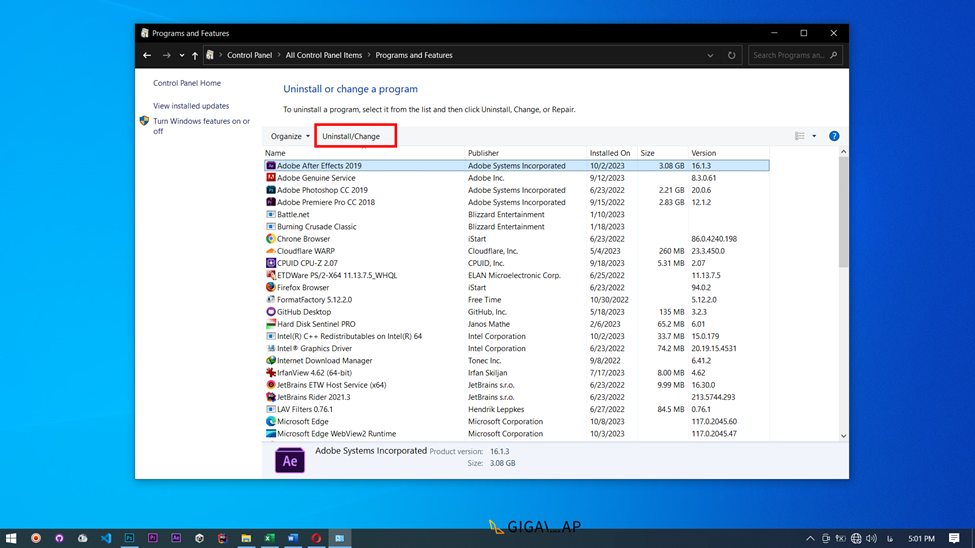Sort by the Installed On column header

click(612, 153)
